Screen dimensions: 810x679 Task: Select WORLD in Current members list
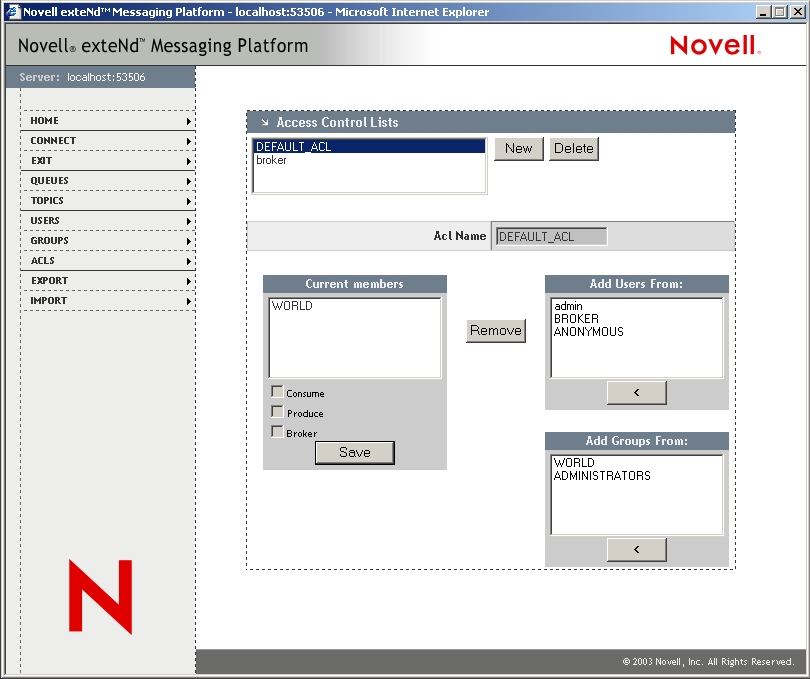pos(354,306)
